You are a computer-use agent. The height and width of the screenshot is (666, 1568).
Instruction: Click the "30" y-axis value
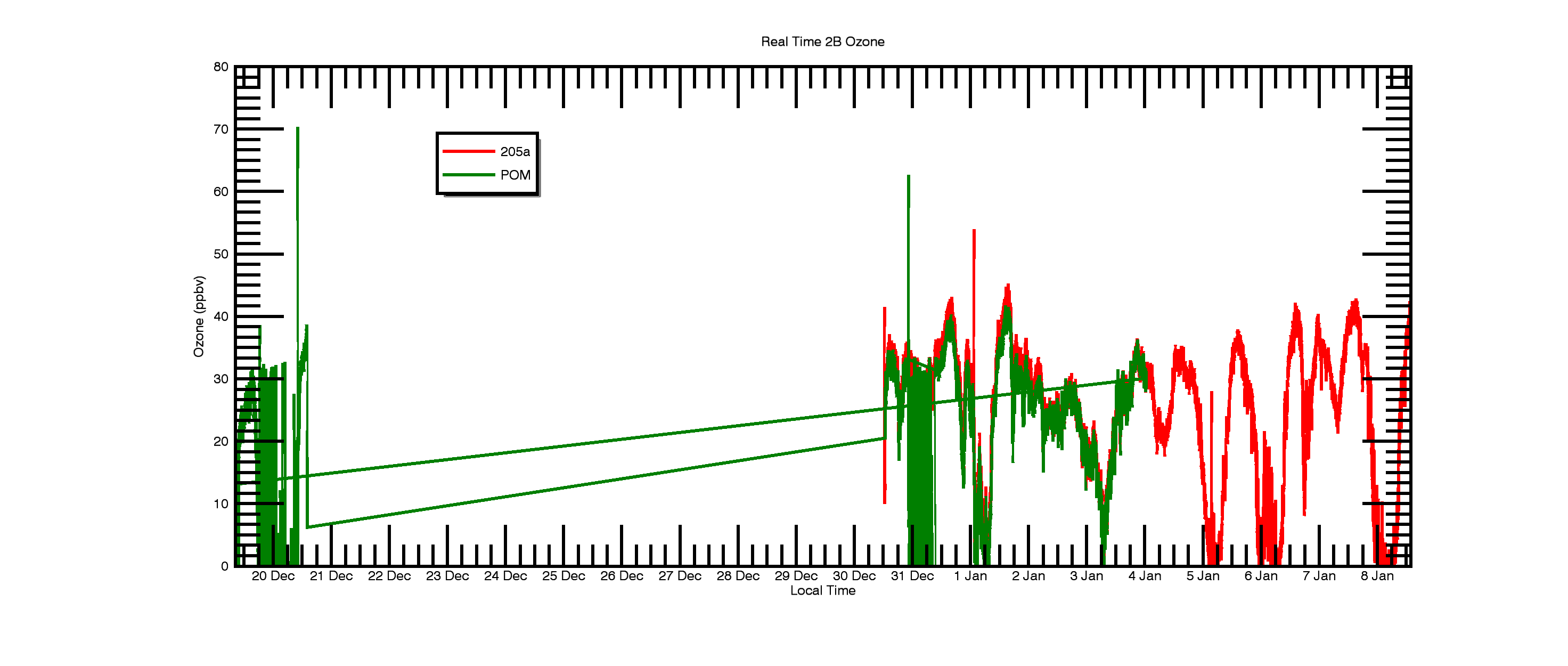tap(221, 379)
